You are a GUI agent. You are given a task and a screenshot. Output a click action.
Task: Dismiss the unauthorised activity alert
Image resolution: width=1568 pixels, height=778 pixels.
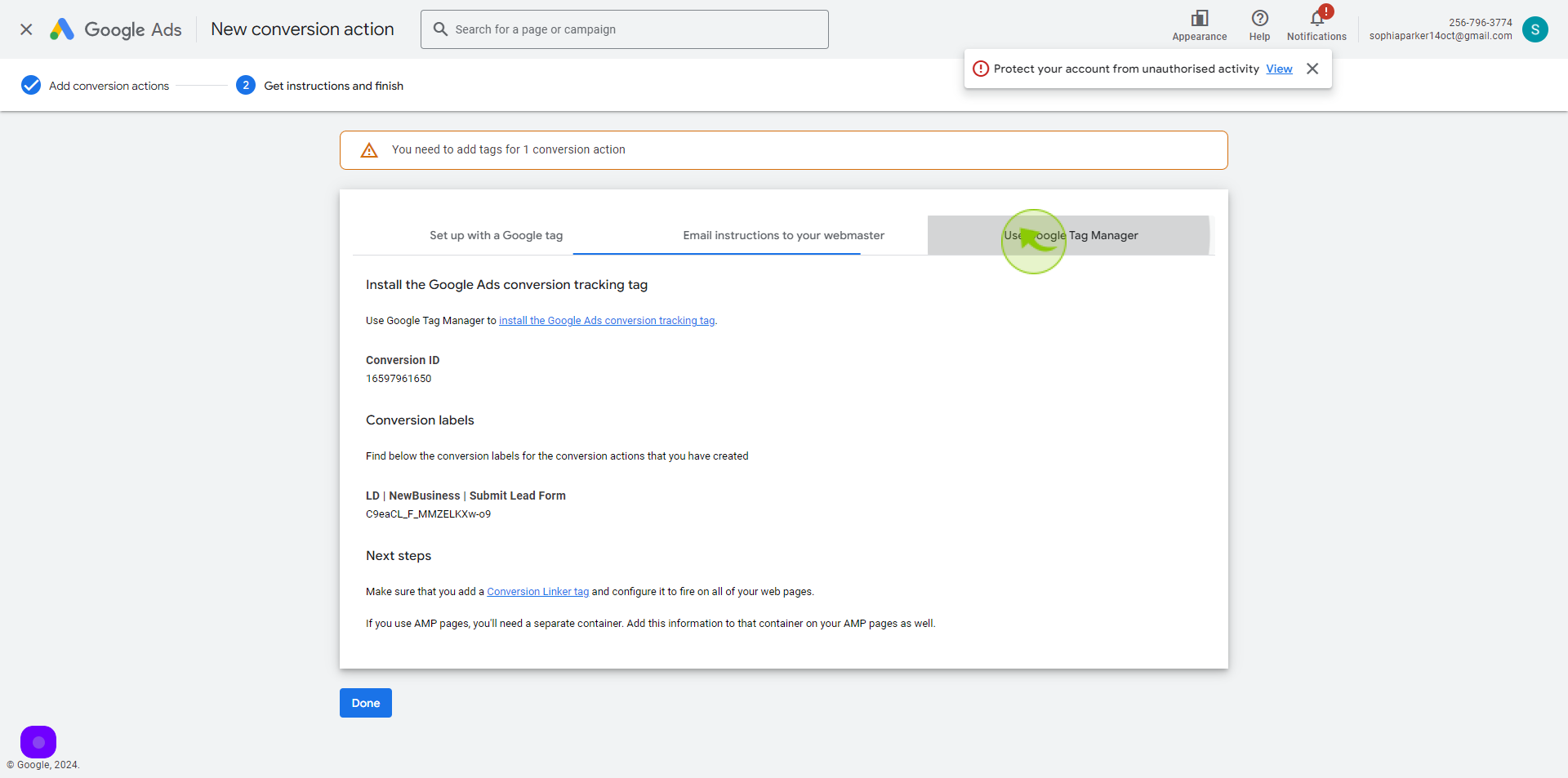pyautogui.click(x=1312, y=69)
